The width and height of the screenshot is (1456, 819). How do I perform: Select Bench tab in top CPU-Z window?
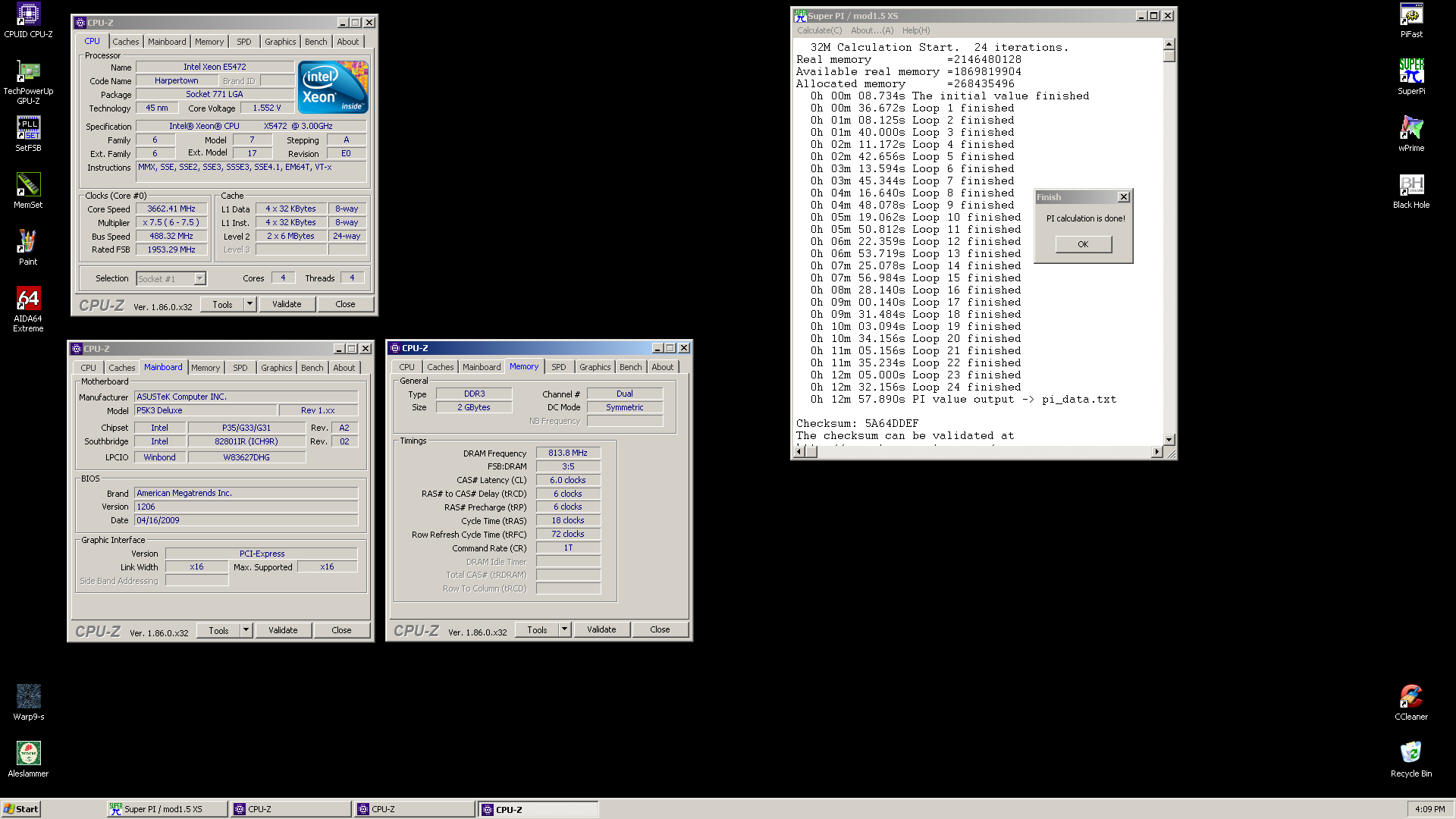316,42
